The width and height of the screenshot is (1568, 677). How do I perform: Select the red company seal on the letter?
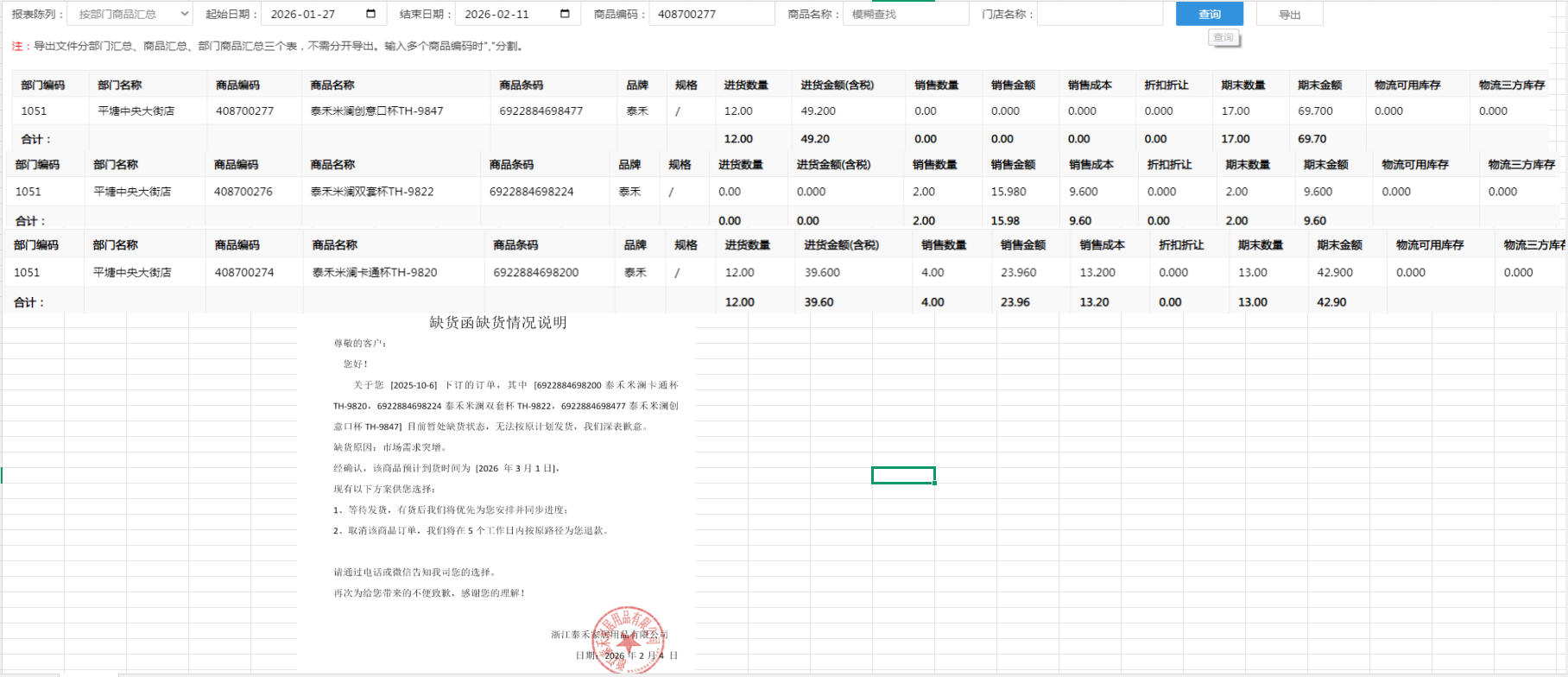coord(628,640)
